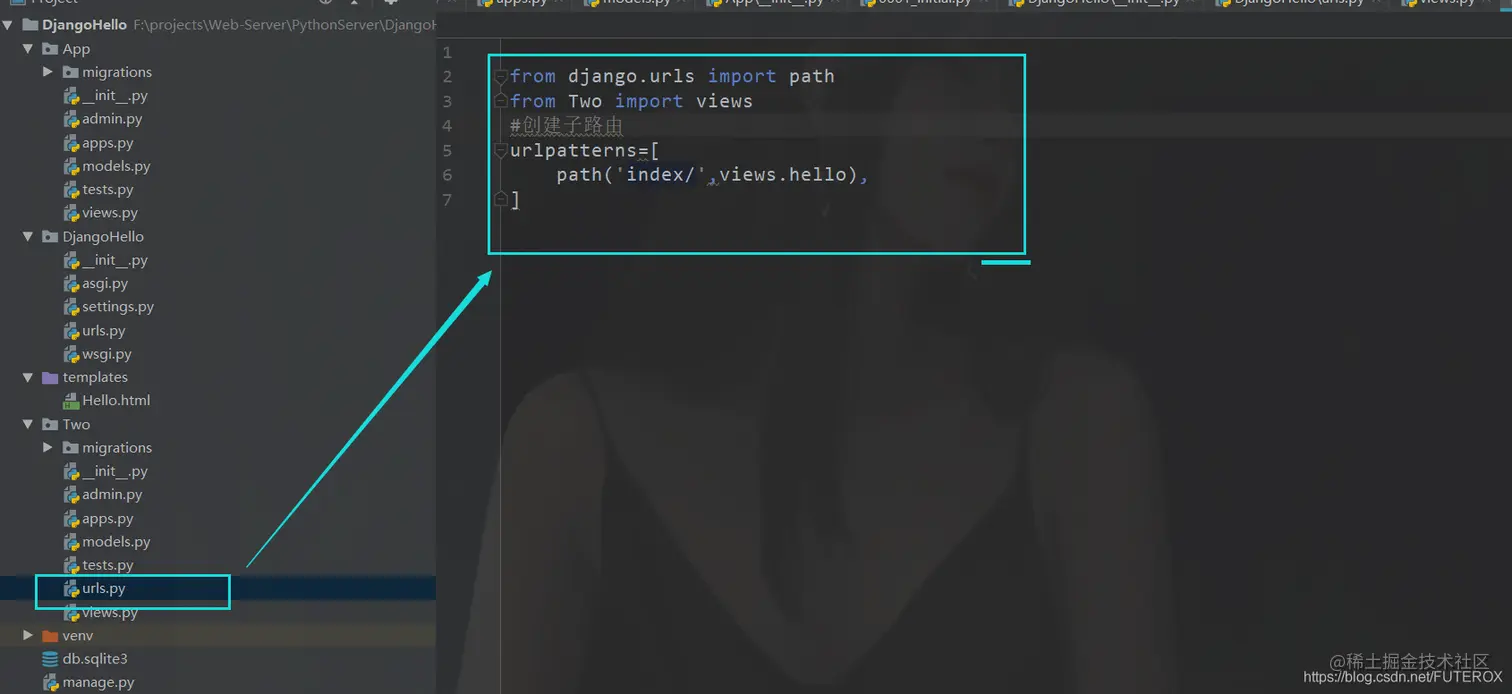Viewport: 1512px width, 694px height.
Task: Expand migrations folder inside App
Action: 48,71
